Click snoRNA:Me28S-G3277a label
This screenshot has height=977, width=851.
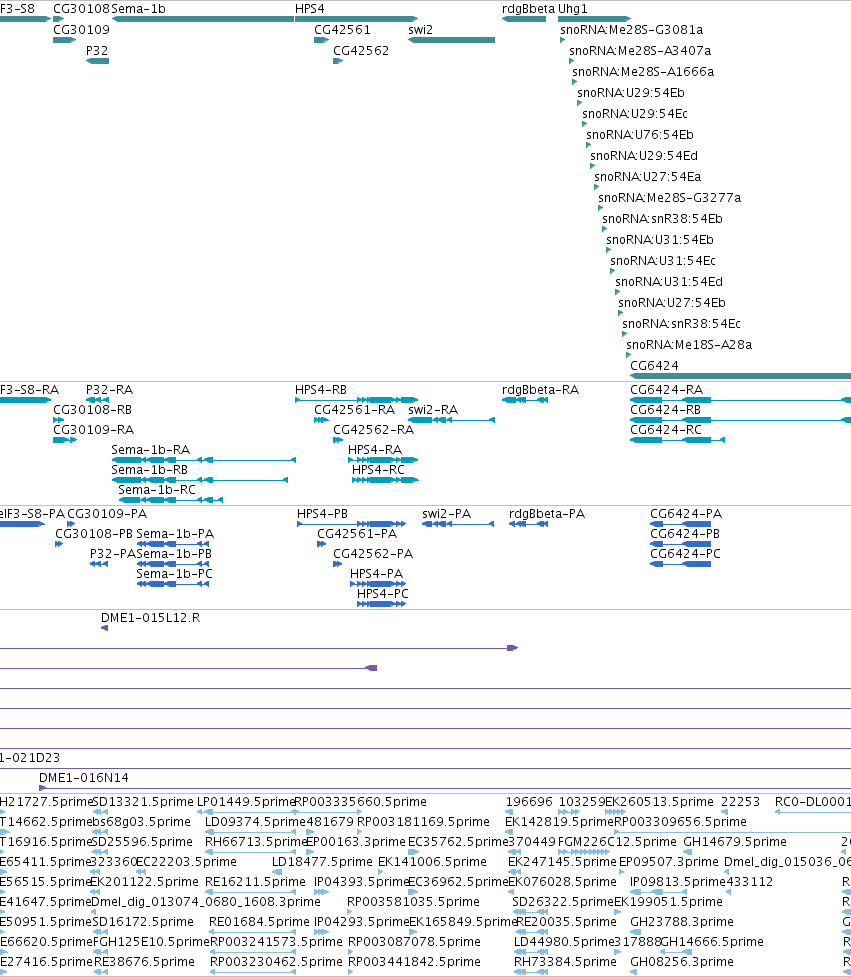670,198
